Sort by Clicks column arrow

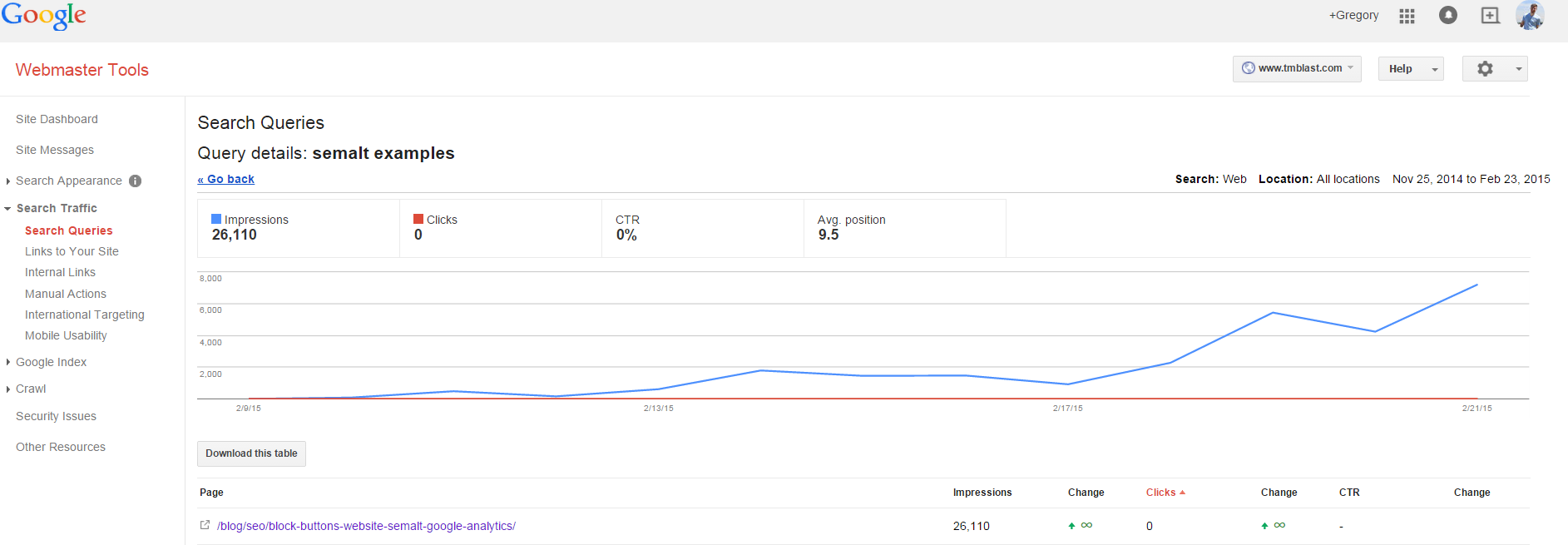(1182, 493)
